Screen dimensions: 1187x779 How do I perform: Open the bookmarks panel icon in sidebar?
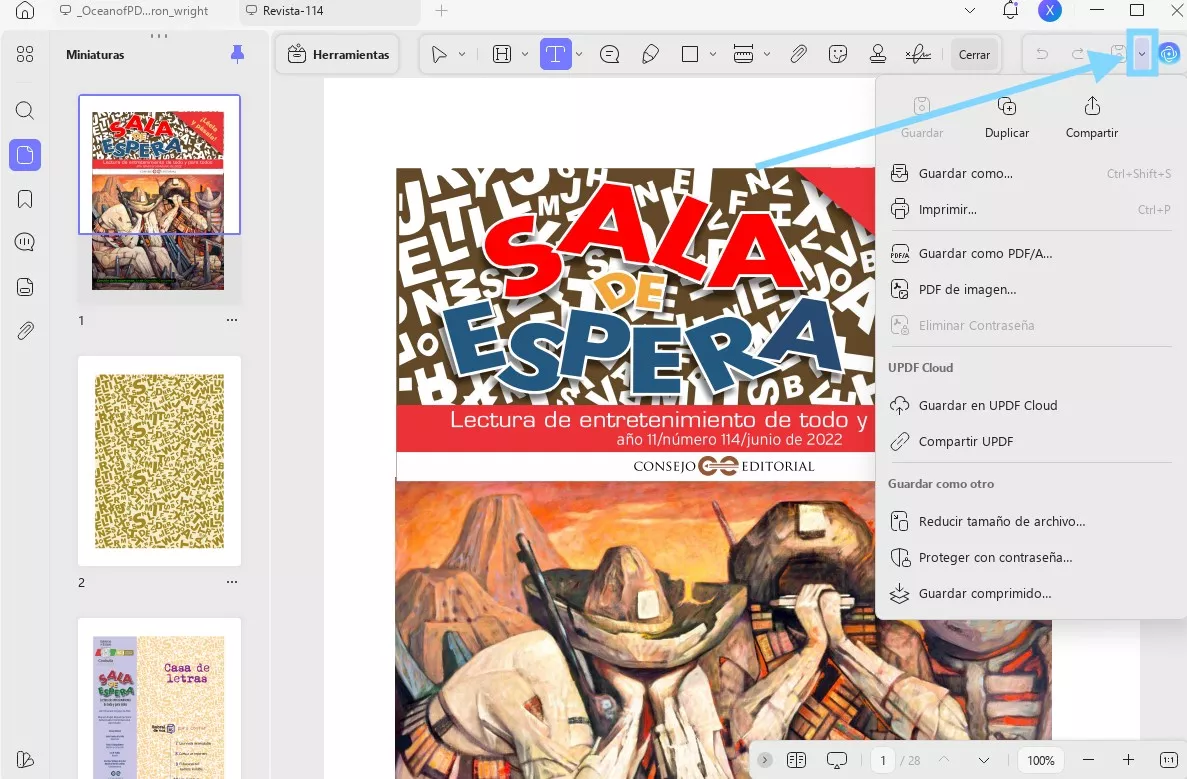[x=25, y=199]
